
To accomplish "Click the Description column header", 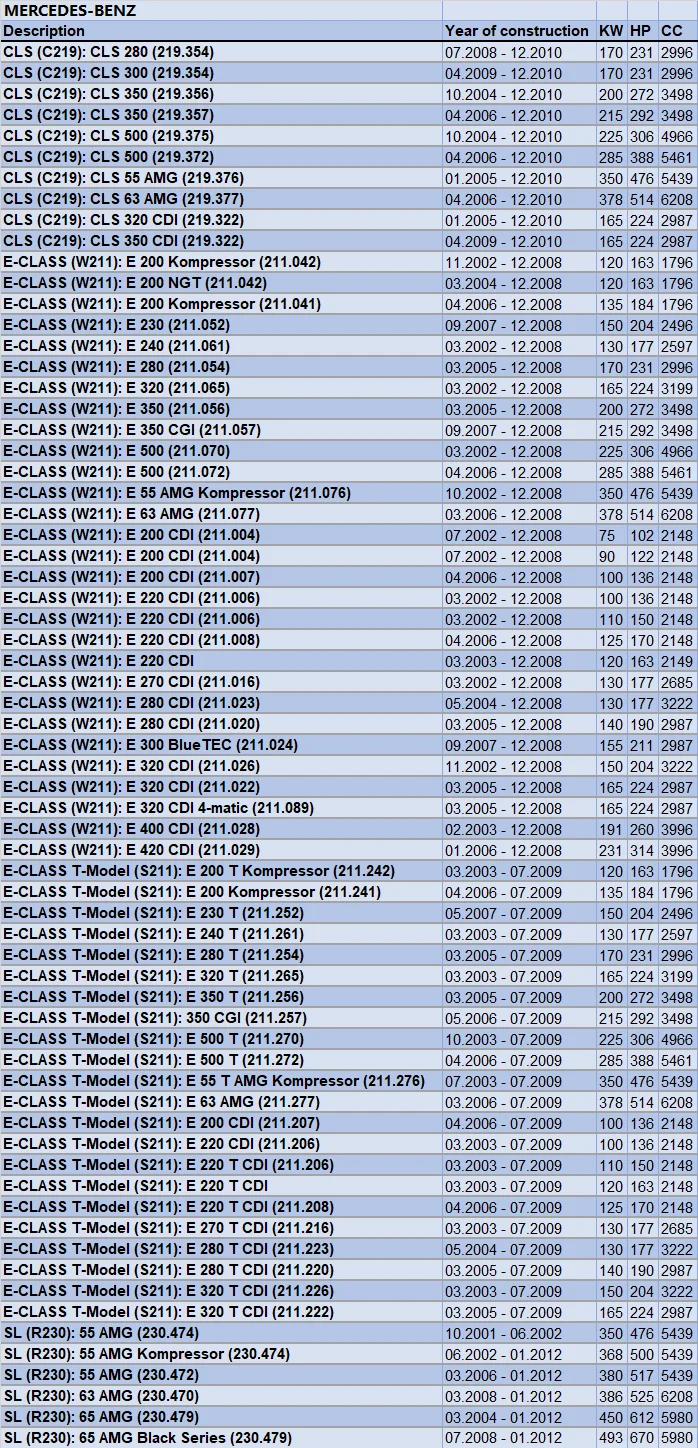I will point(221,31).
